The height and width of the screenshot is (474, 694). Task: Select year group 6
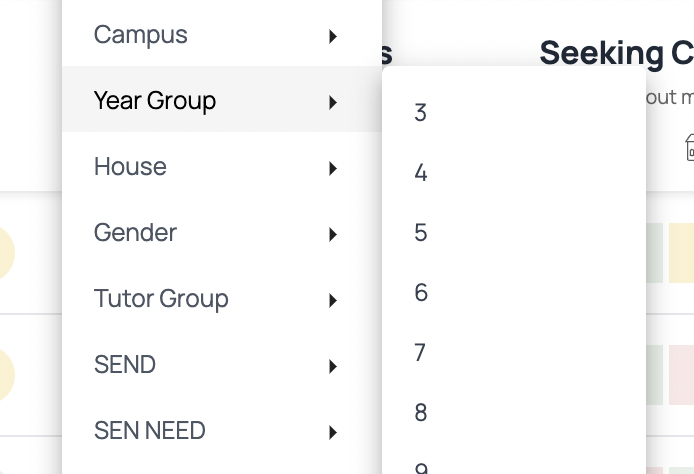click(x=514, y=292)
